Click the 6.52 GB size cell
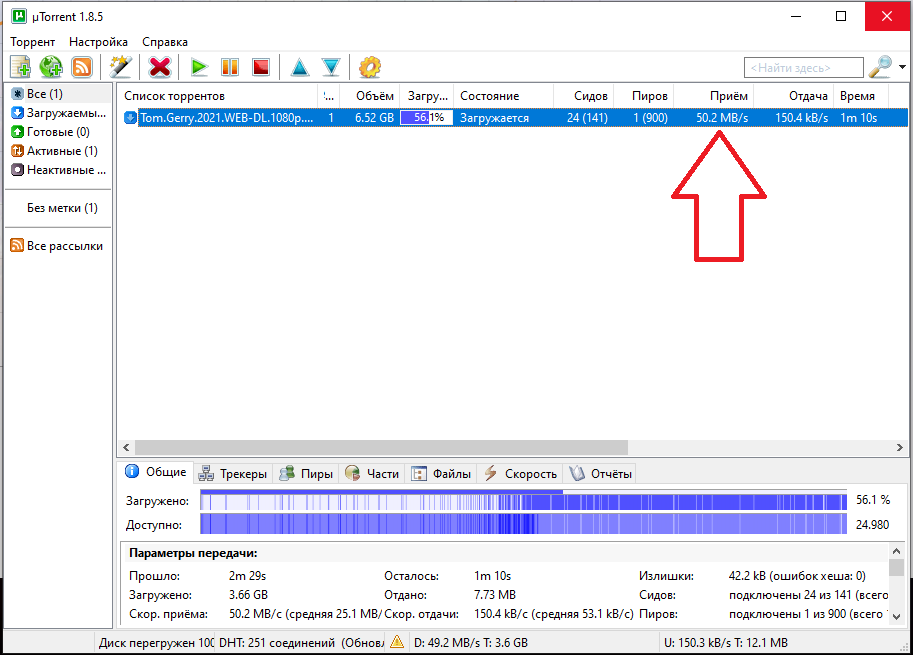 [374, 118]
